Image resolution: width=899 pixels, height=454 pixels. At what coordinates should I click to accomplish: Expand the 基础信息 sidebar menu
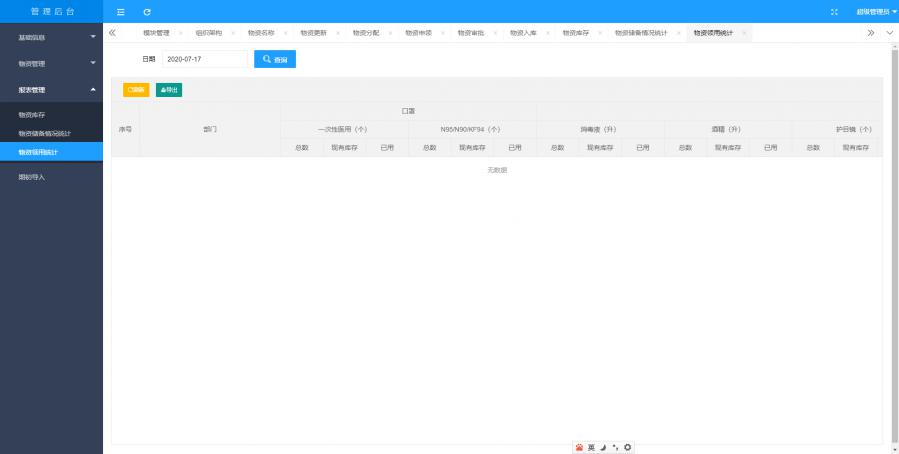[x=51, y=37]
